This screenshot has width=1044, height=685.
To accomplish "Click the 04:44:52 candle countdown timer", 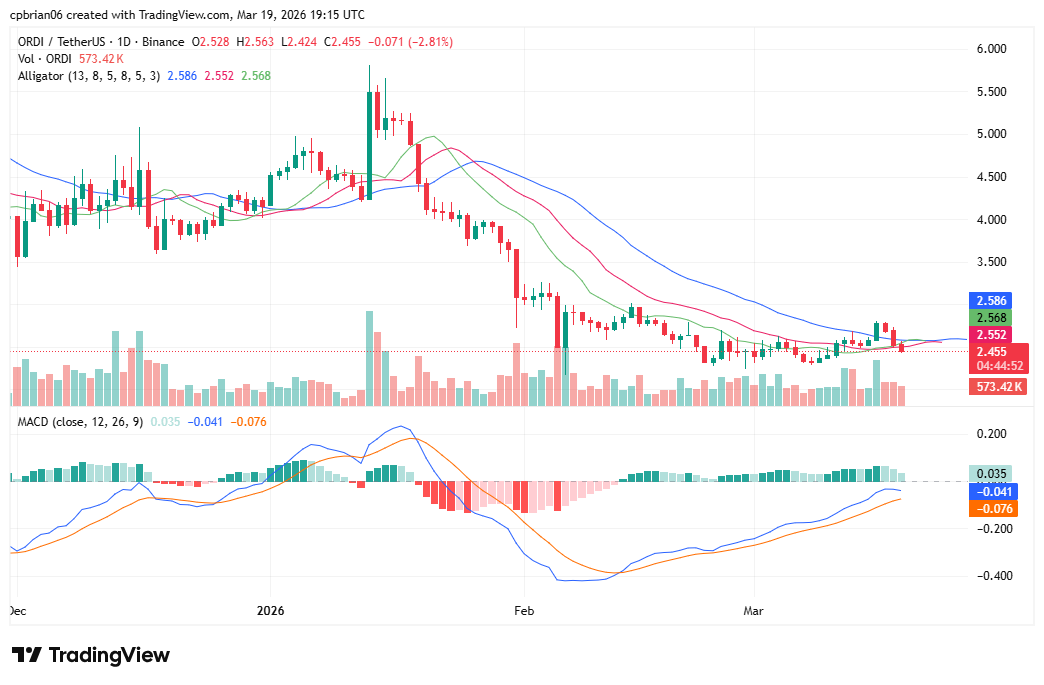I will 998,366.
